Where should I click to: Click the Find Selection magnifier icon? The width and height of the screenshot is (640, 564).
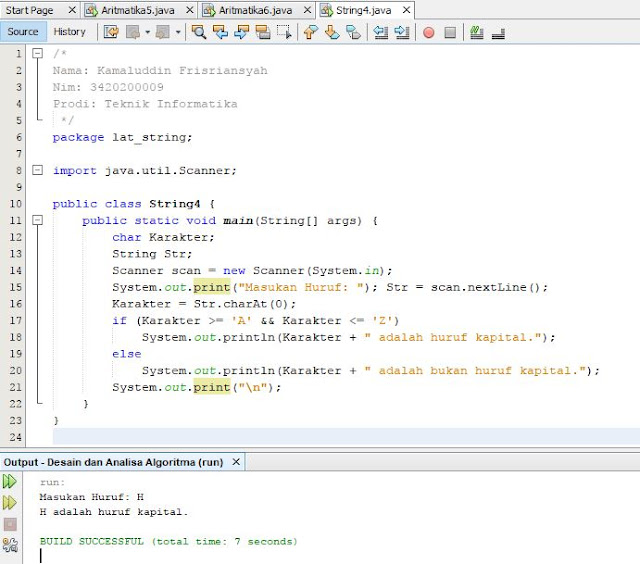pos(199,32)
